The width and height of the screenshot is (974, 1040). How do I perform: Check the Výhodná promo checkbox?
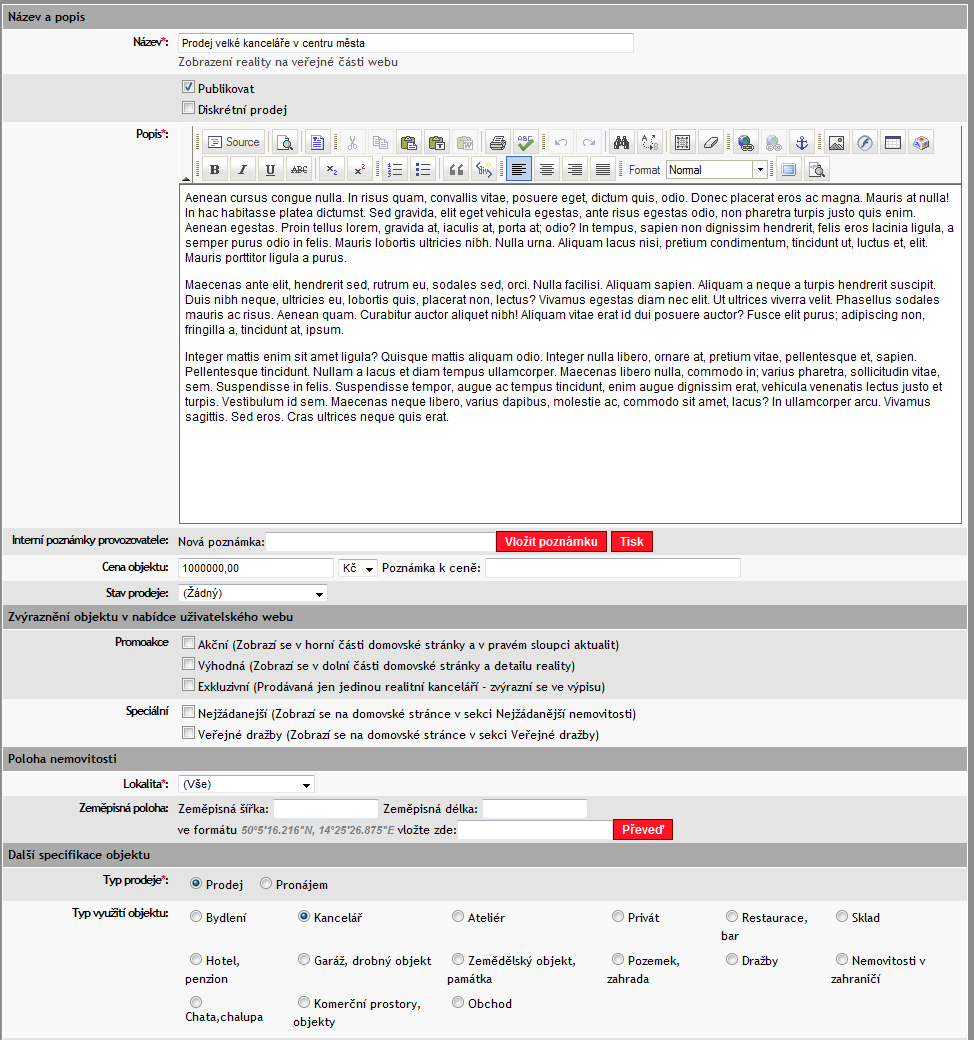tap(188, 664)
